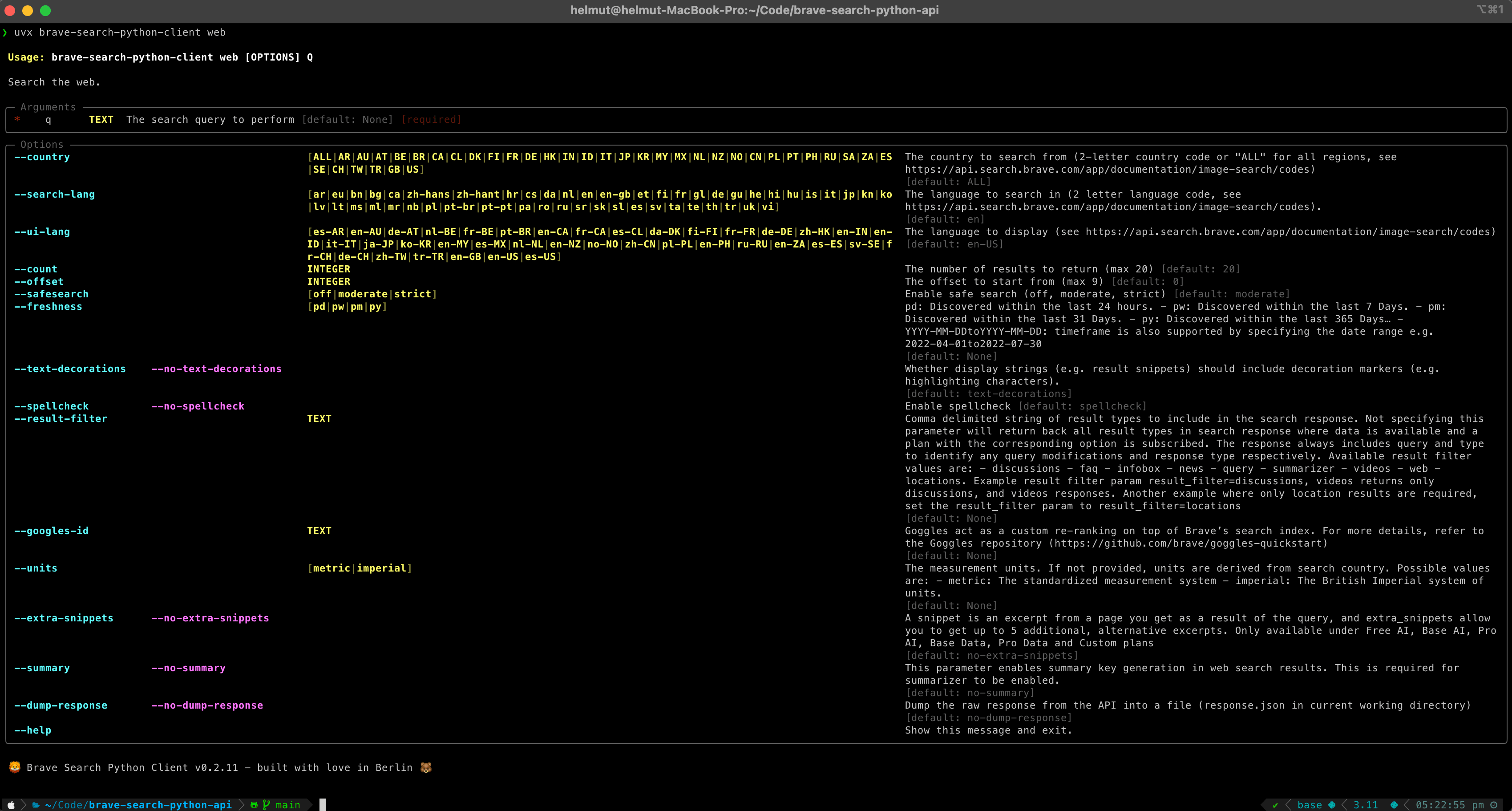Click the [default: moderate] safesearch text

(x=1231, y=294)
